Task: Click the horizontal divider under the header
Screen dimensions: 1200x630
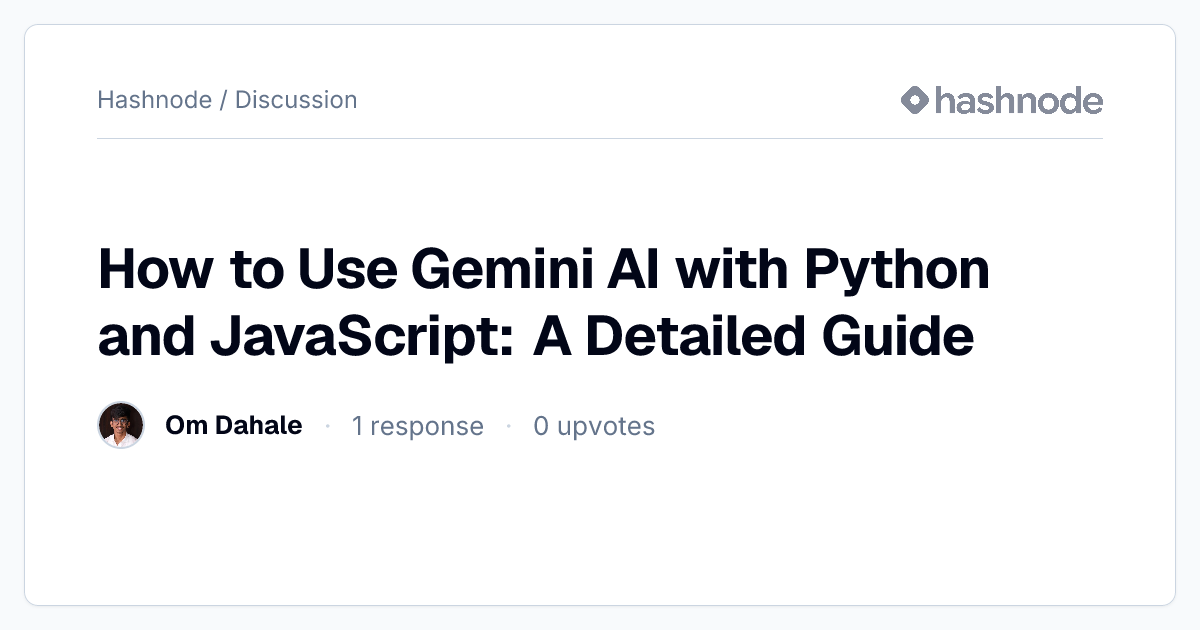Action: coord(600,138)
